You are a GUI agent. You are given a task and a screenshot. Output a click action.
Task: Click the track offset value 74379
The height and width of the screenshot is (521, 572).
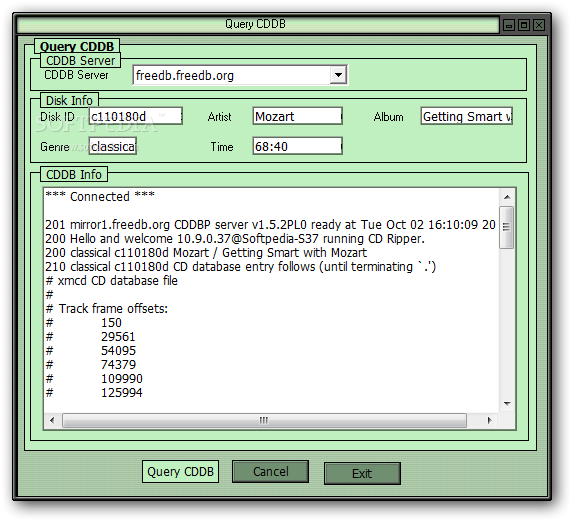tap(118, 364)
